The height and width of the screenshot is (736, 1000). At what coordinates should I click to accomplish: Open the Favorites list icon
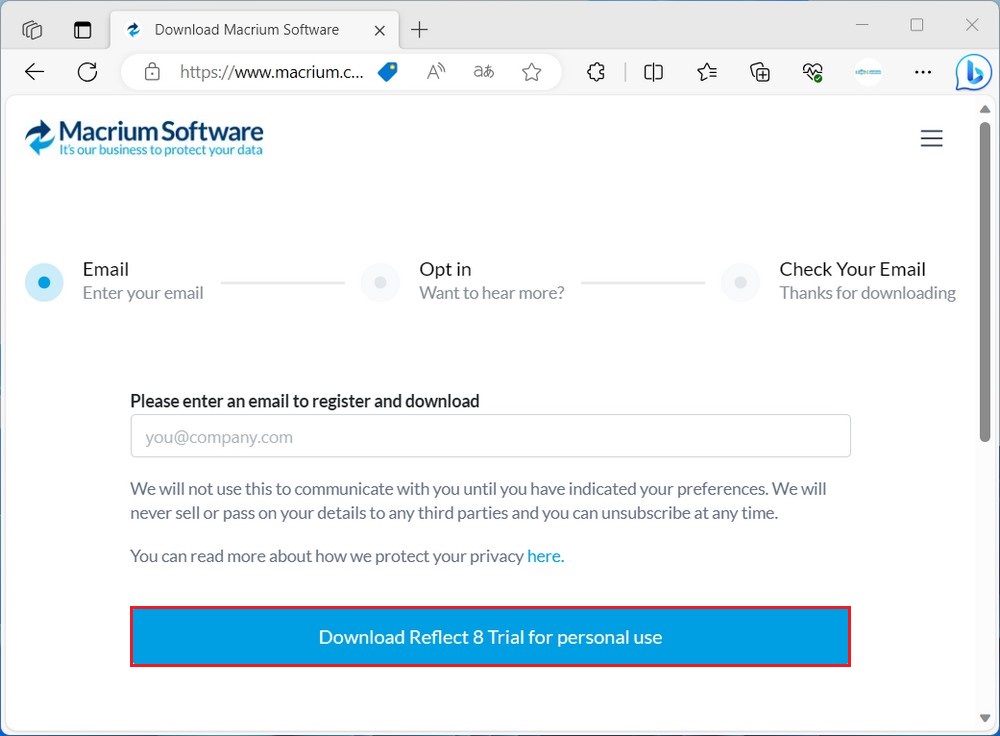pos(707,72)
